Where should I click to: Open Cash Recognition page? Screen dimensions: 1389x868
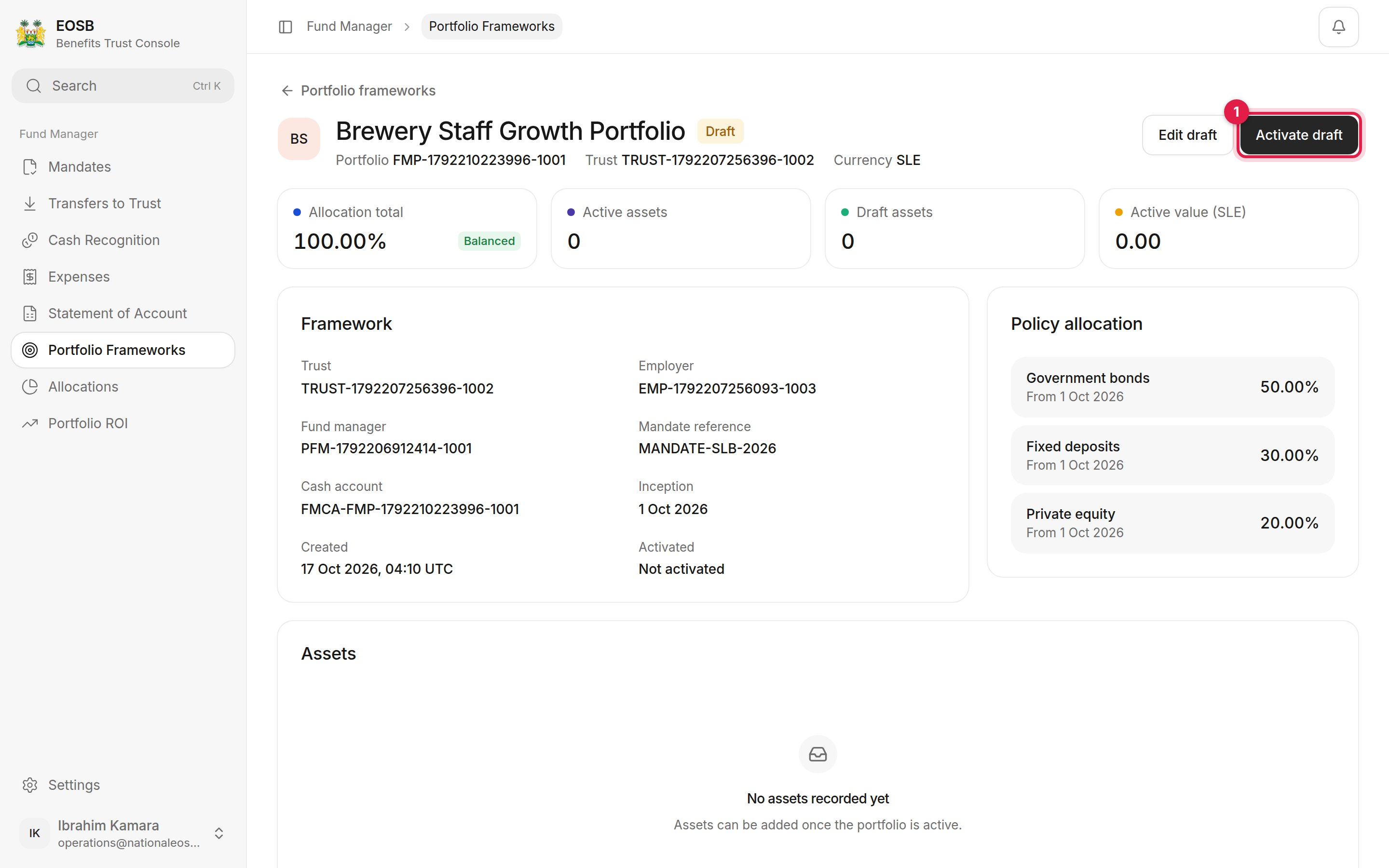click(x=123, y=240)
